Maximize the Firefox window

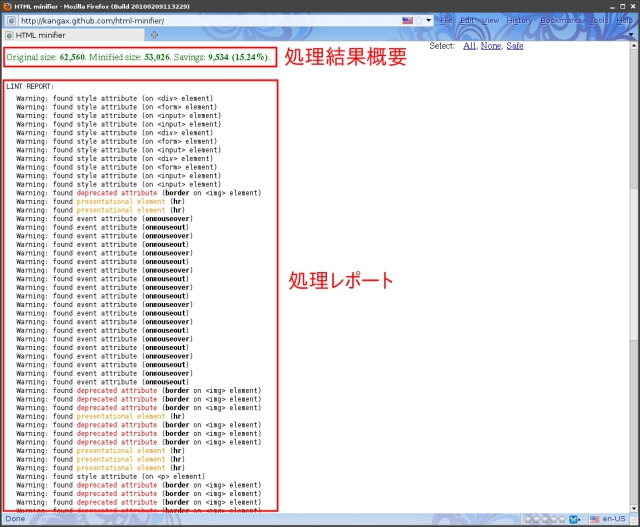coord(622,7)
